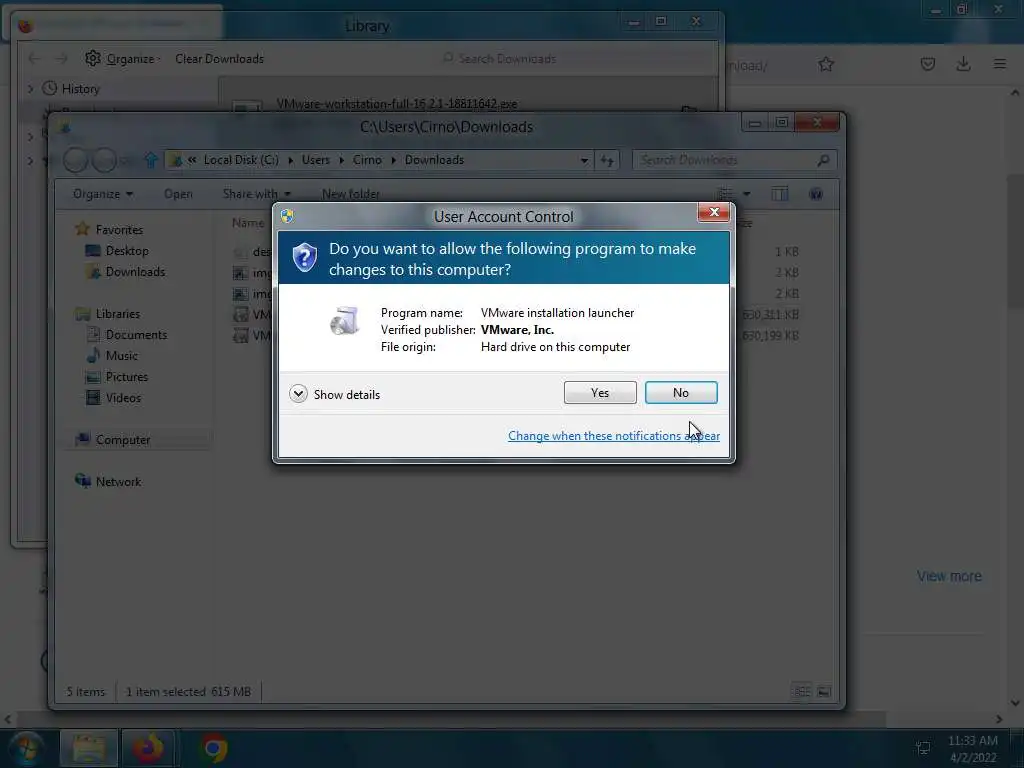Expand Show details chevron in UAC dialog
1024x768 pixels.
pyautogui.click(x=298, y=394)
